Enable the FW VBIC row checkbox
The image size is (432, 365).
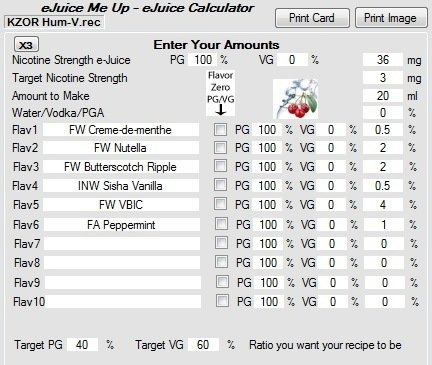tap(221, 204)
